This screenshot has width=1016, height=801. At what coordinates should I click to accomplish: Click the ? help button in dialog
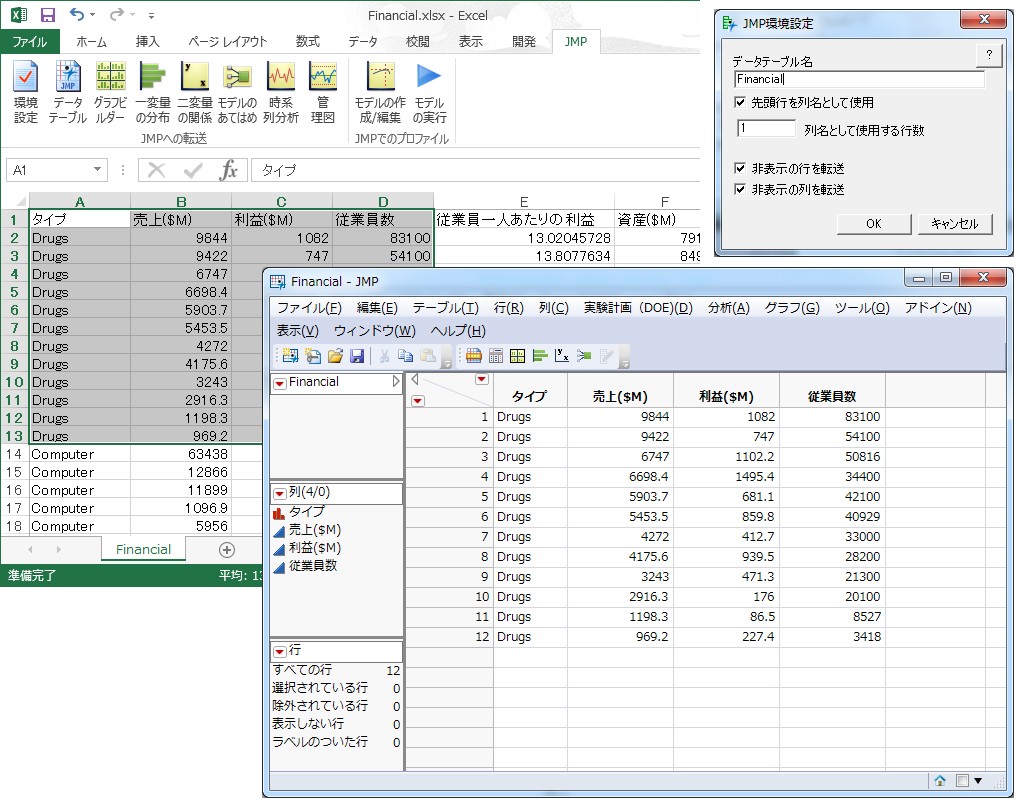click(989, 55)
